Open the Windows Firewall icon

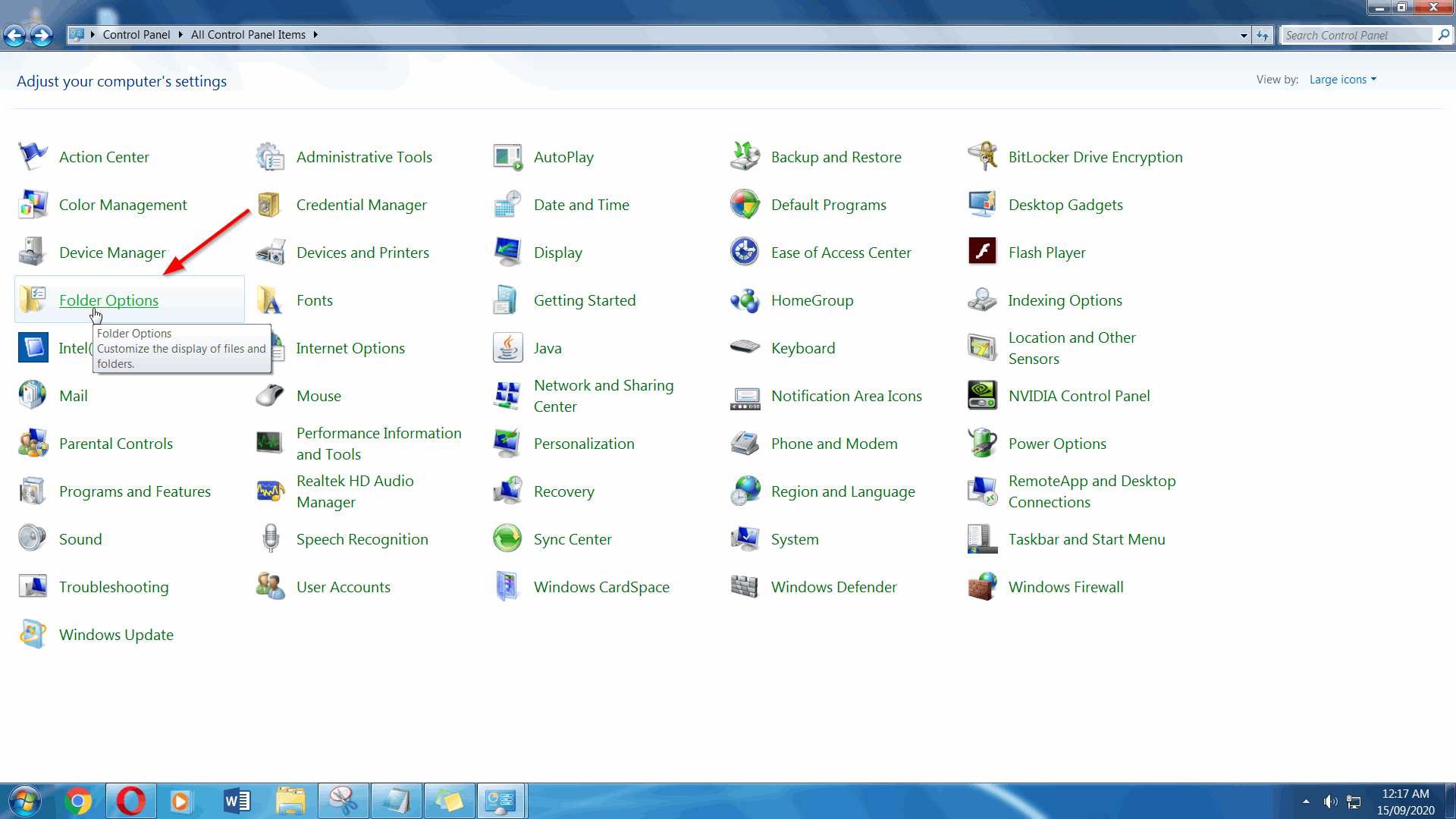click(x=982, y=587)
